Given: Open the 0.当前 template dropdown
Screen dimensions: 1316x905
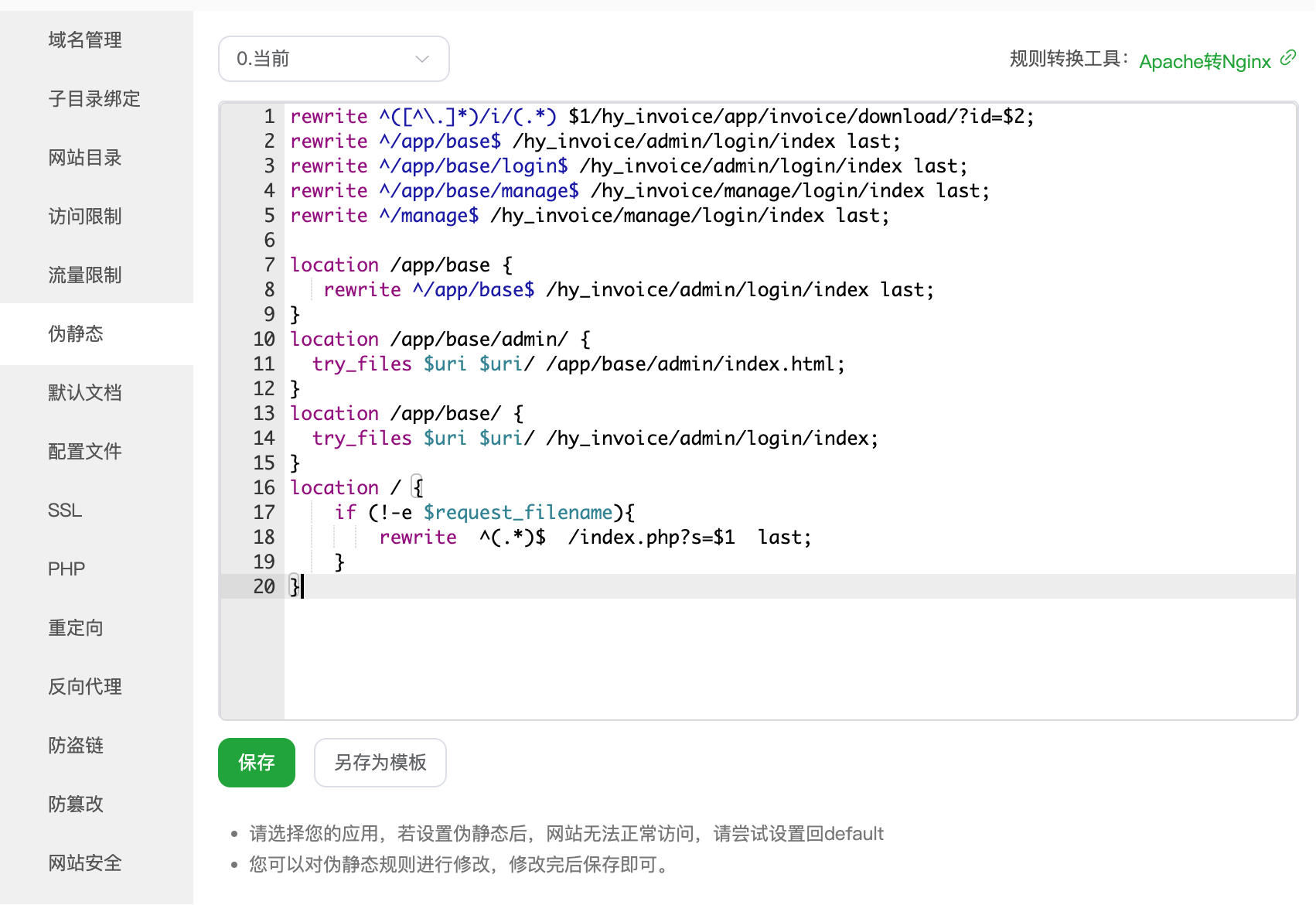Looking at the screenshot, I should click(333, 59).
